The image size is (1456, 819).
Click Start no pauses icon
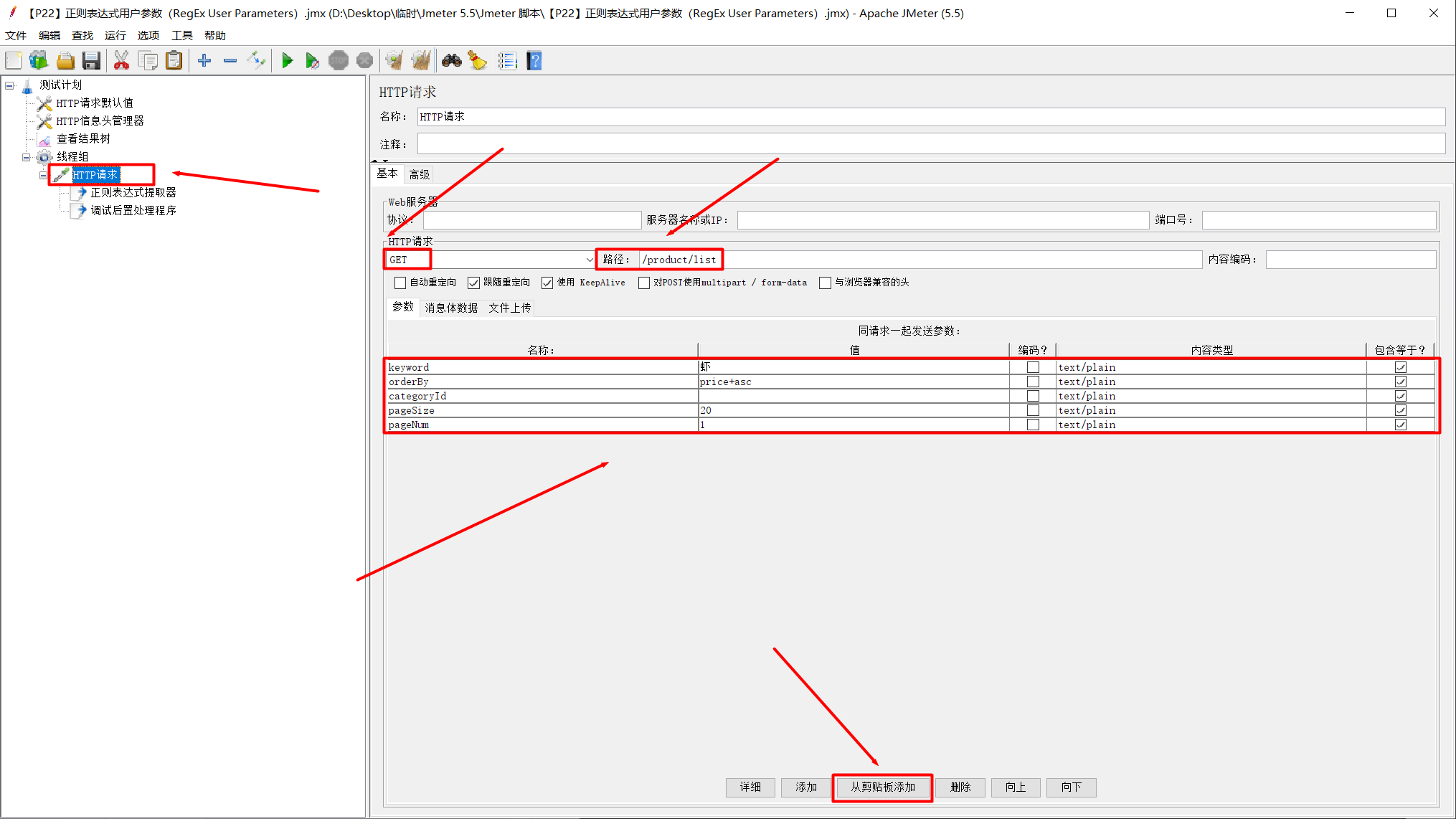click(312, 61)
